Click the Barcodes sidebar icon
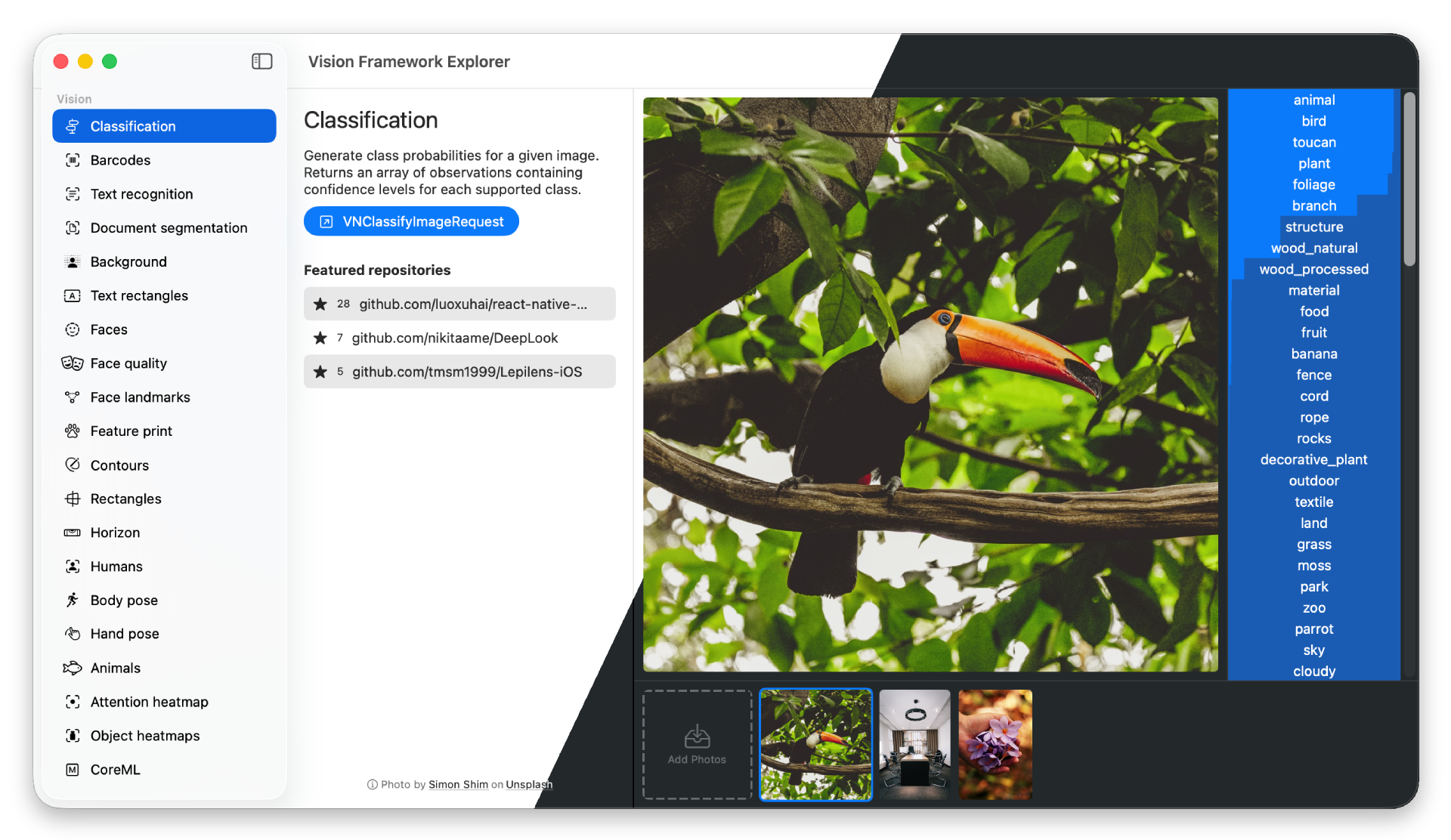The height and width of the screenshot is (840, 1451). (x=73, y=160)
